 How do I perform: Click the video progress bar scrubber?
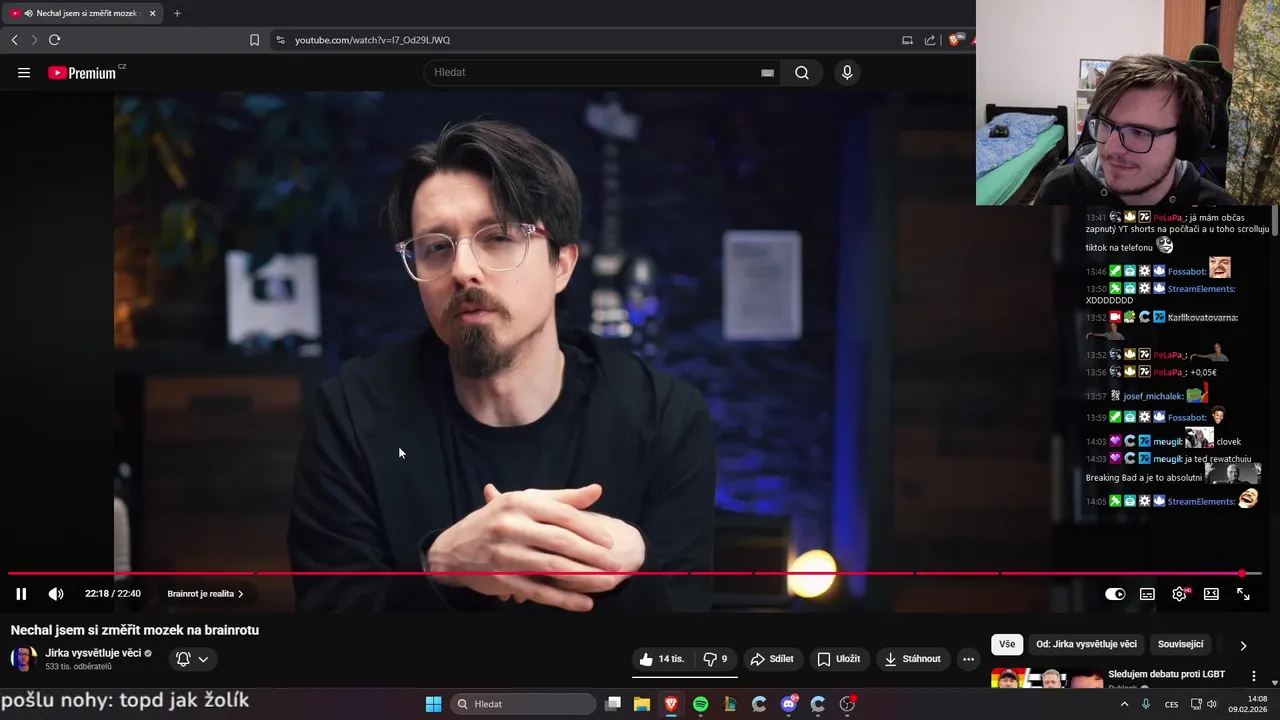pos(1242,573)
